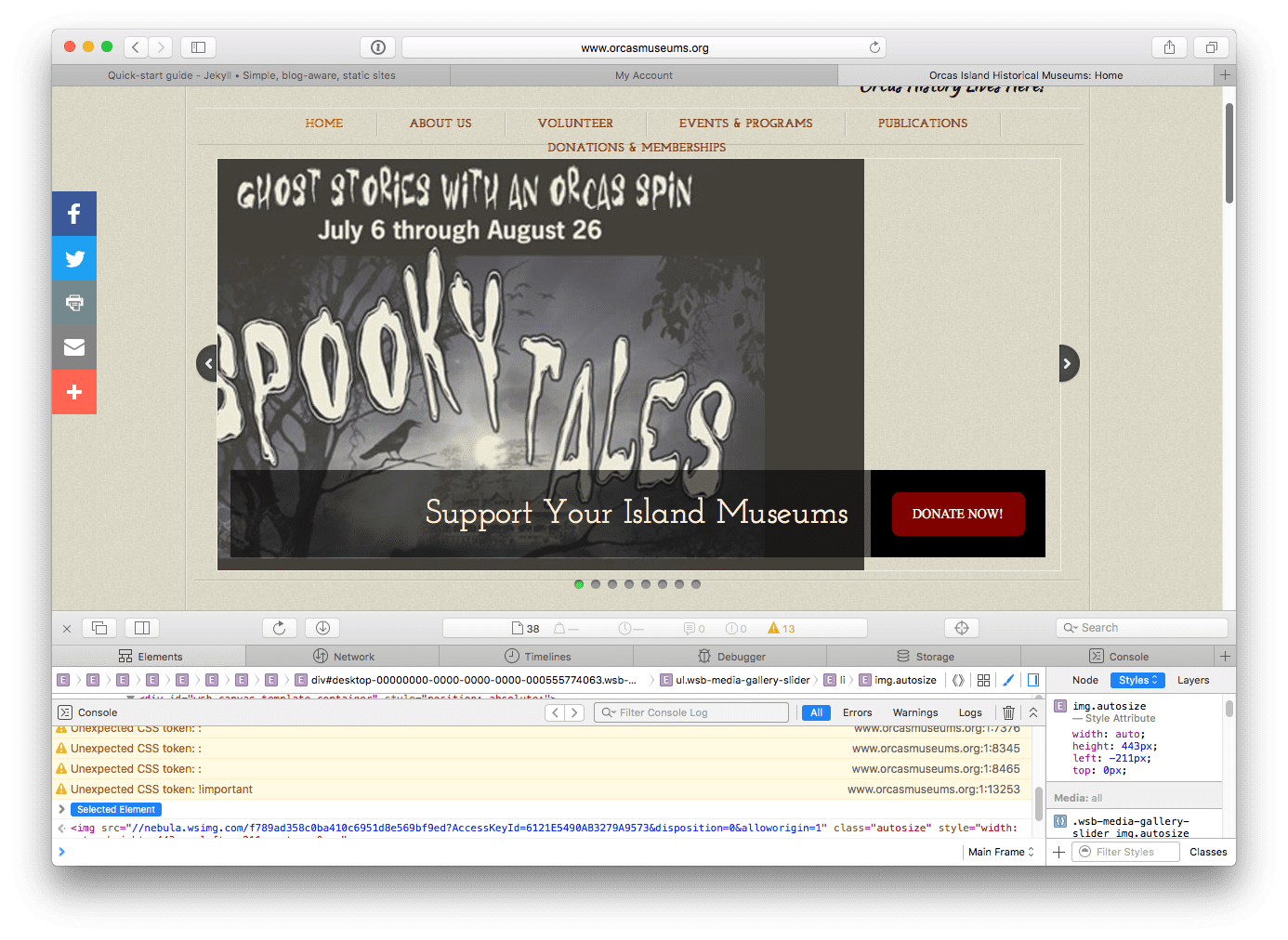
Task: Go to previous console search result
Action: pyautogui.click(x=555, y=712)
